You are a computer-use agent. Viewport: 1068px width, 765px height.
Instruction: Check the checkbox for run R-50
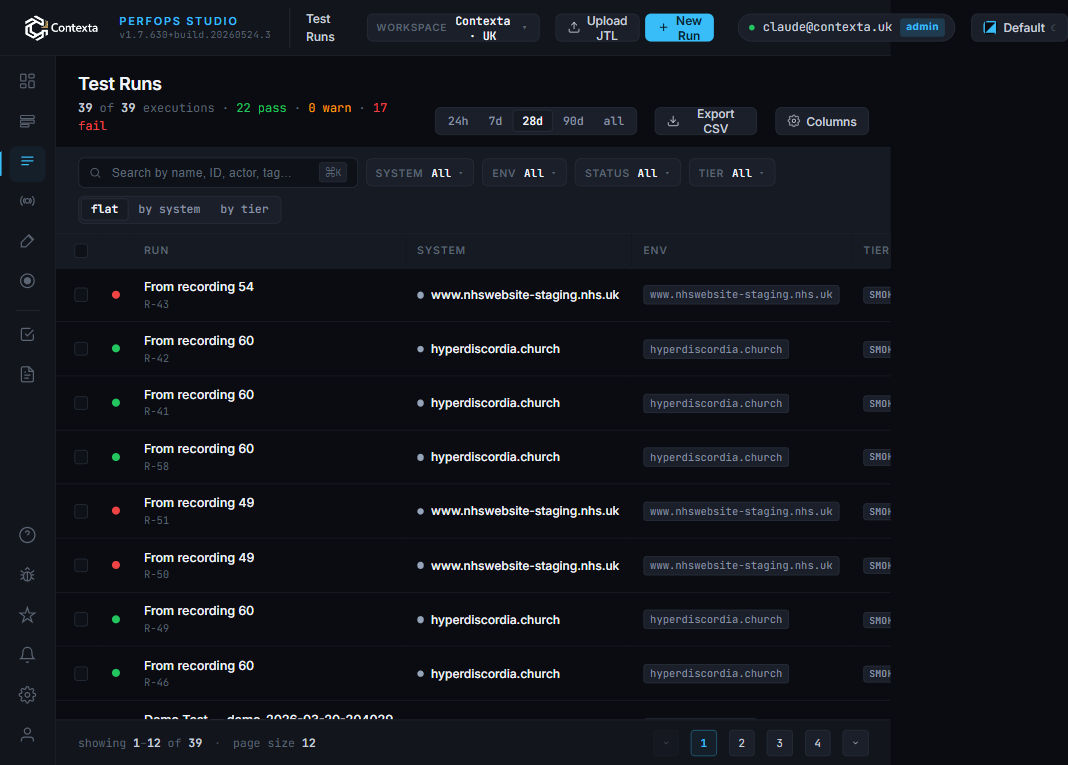(81, 565)
